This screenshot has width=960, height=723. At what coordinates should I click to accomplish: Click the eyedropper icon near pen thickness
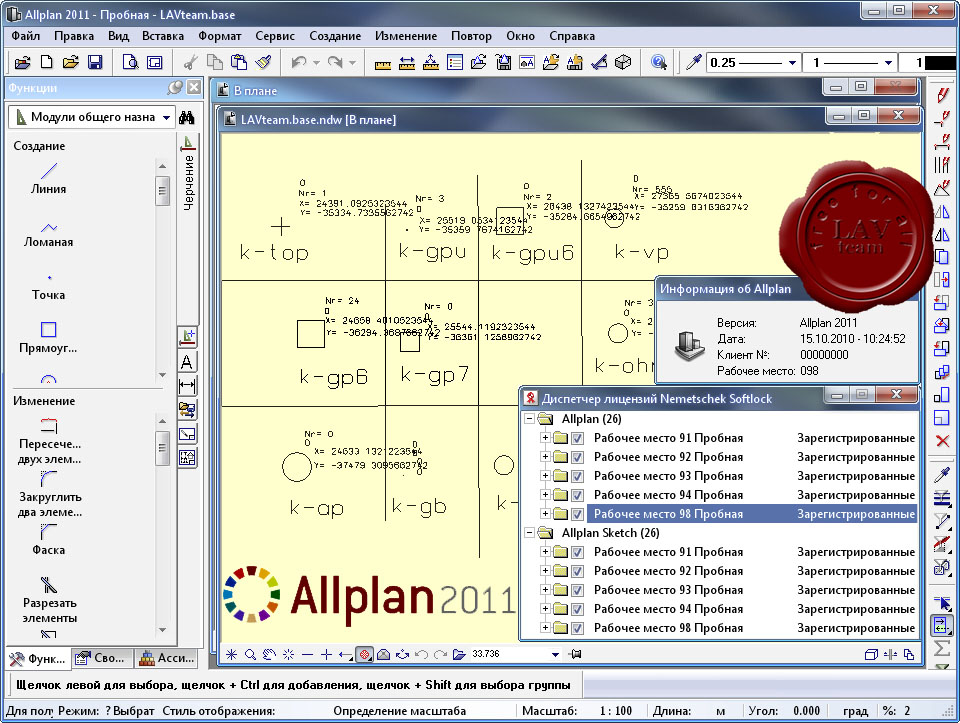693,62
